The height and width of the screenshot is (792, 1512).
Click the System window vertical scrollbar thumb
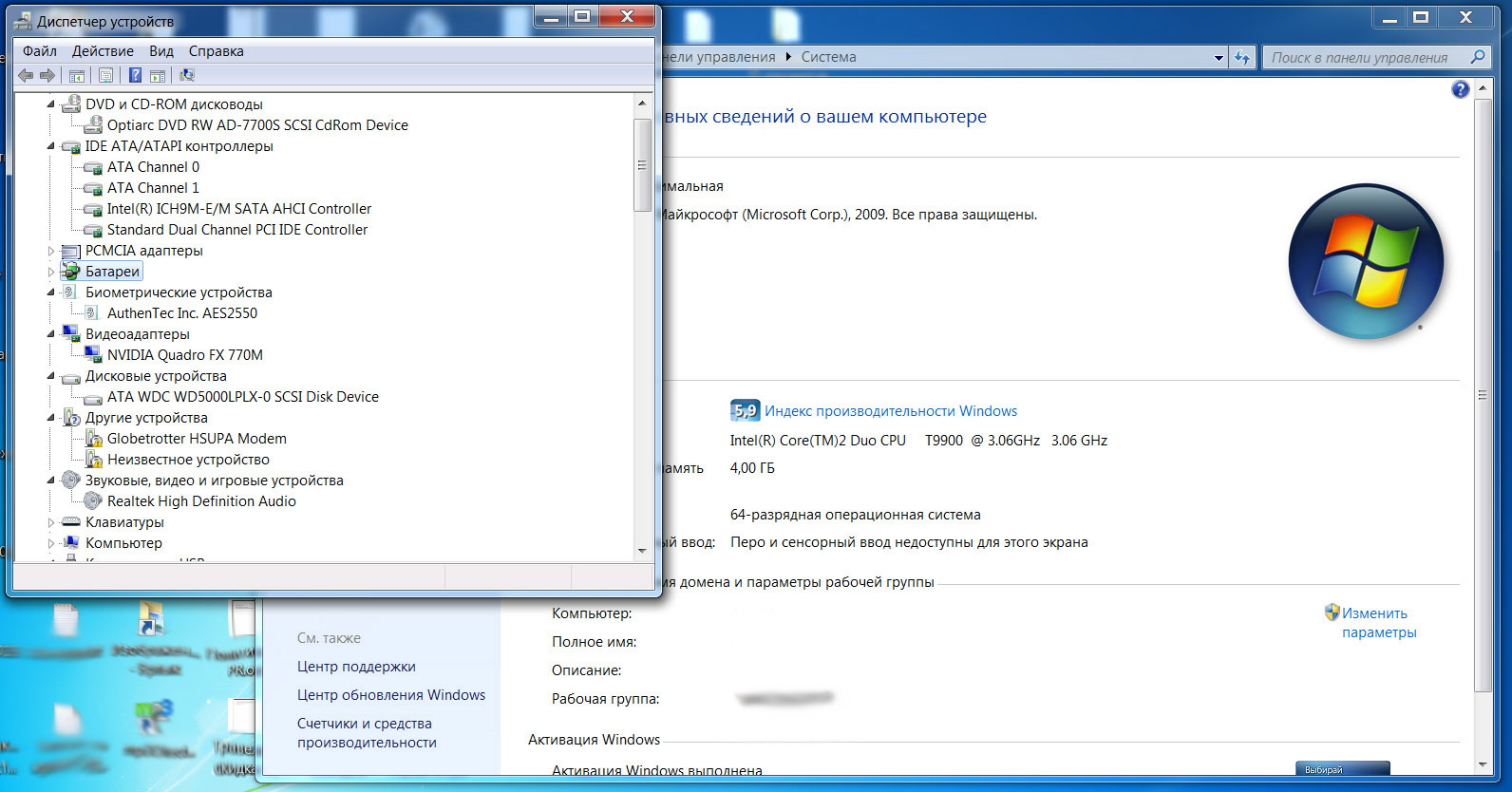click(x=1483, y=395)
